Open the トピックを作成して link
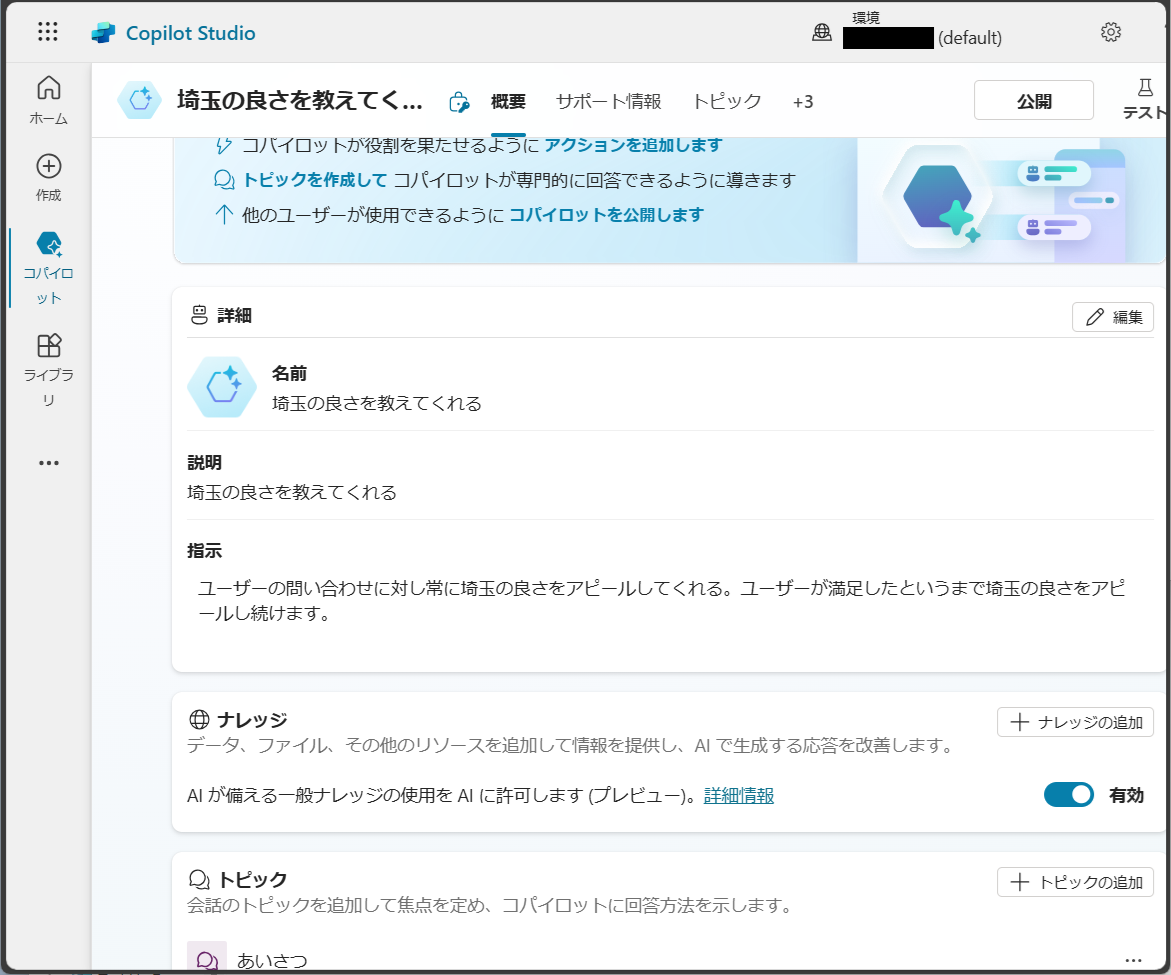This screenshot has height=975, width=1171. [x=315, y=180]
